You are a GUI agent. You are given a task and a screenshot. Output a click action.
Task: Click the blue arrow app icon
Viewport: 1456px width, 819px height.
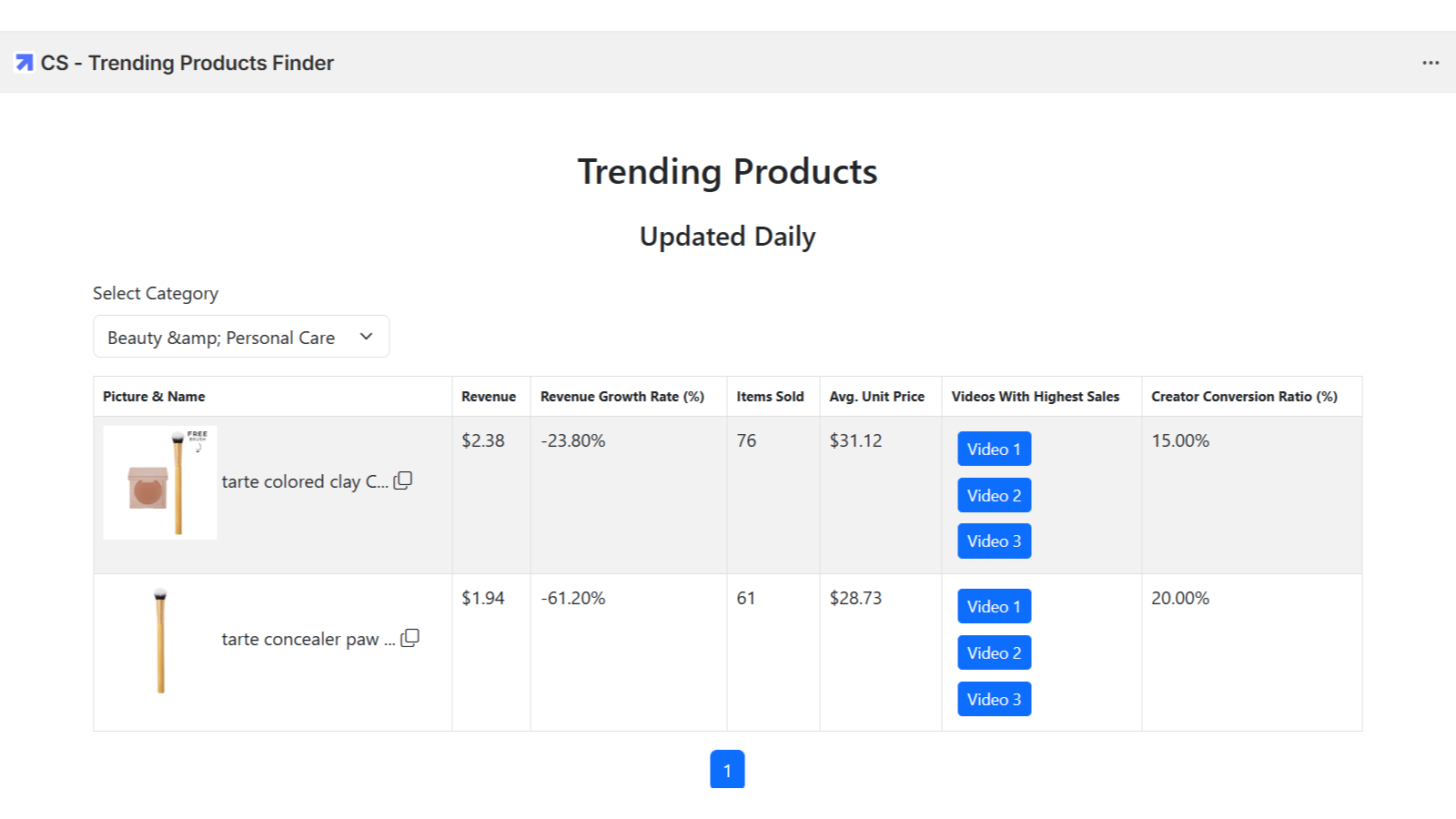(25, 63)
